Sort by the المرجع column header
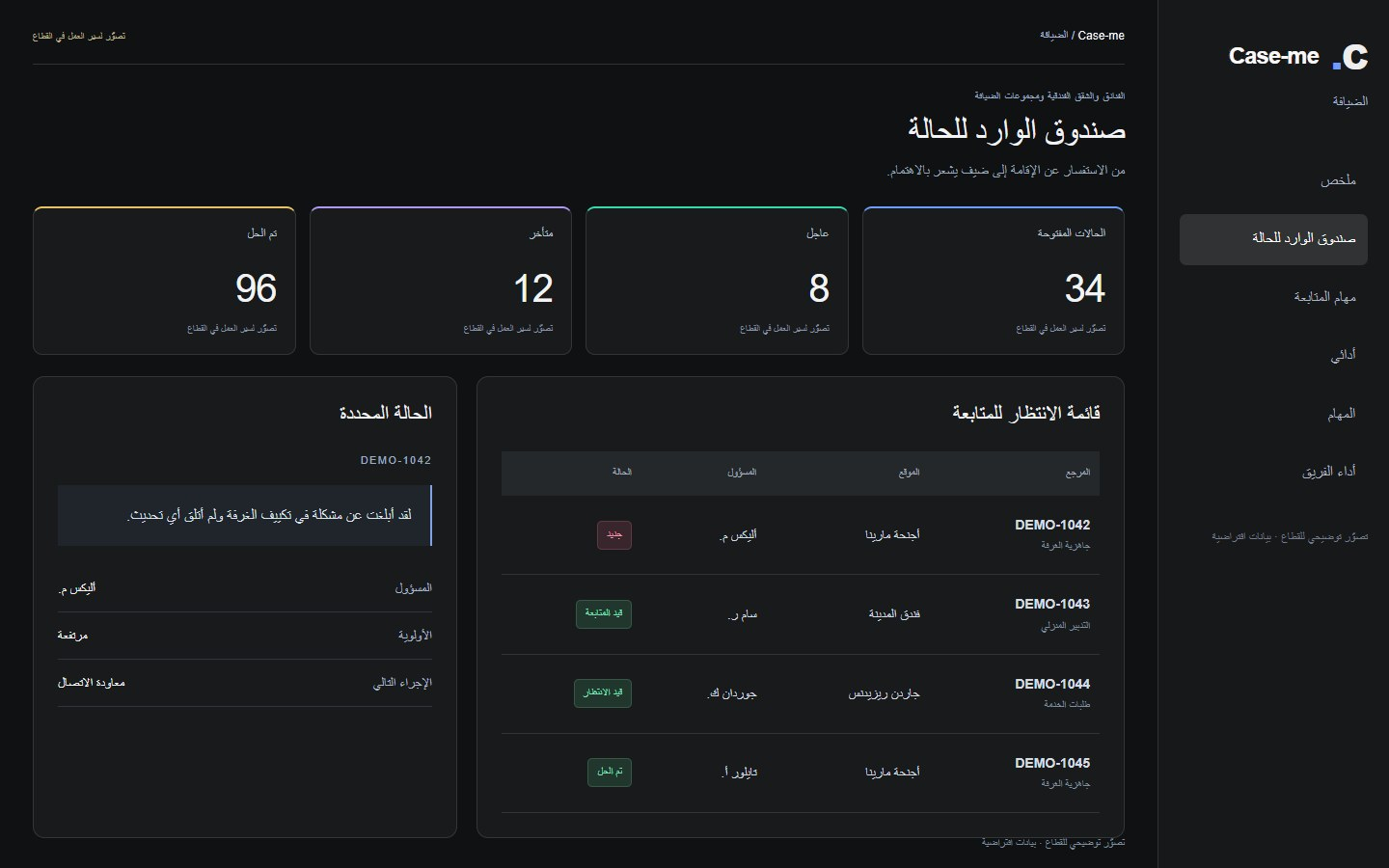This screenshot has width=1389, height=868. [x=1077, y=473]
